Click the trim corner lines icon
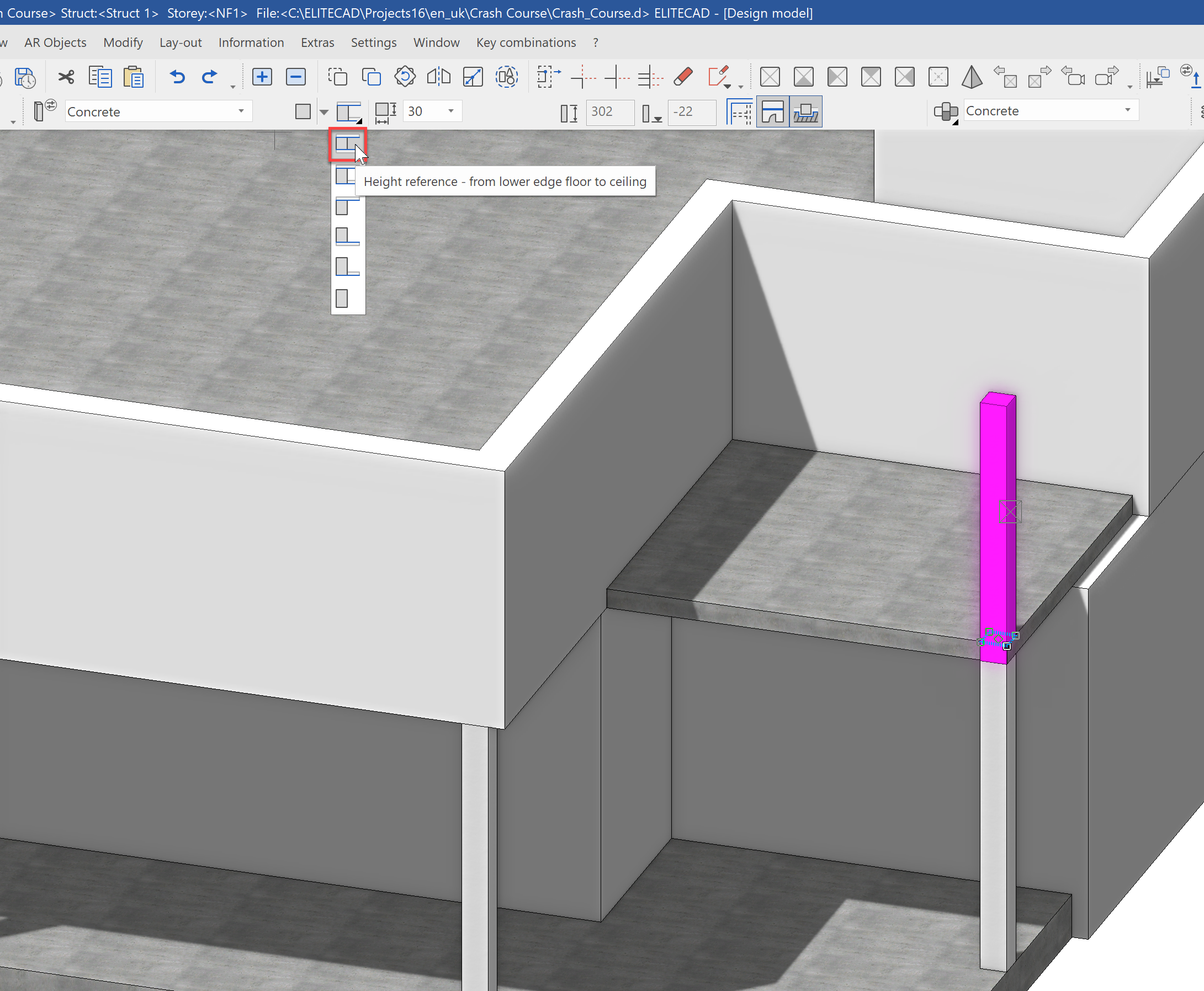1204x991 pixels. coord(583,77)
